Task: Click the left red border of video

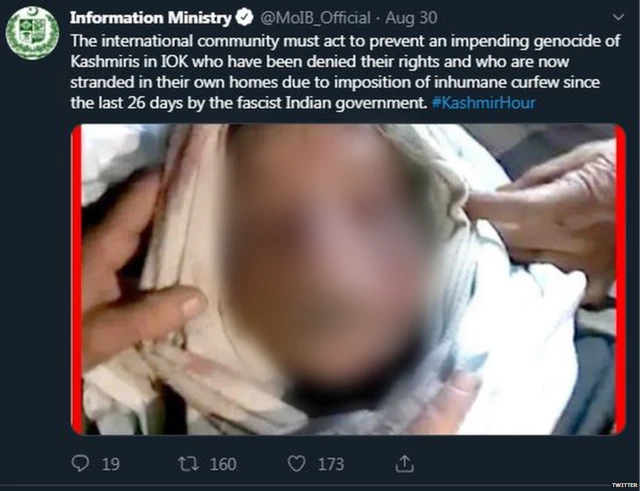Action: [x=76, y=280]
